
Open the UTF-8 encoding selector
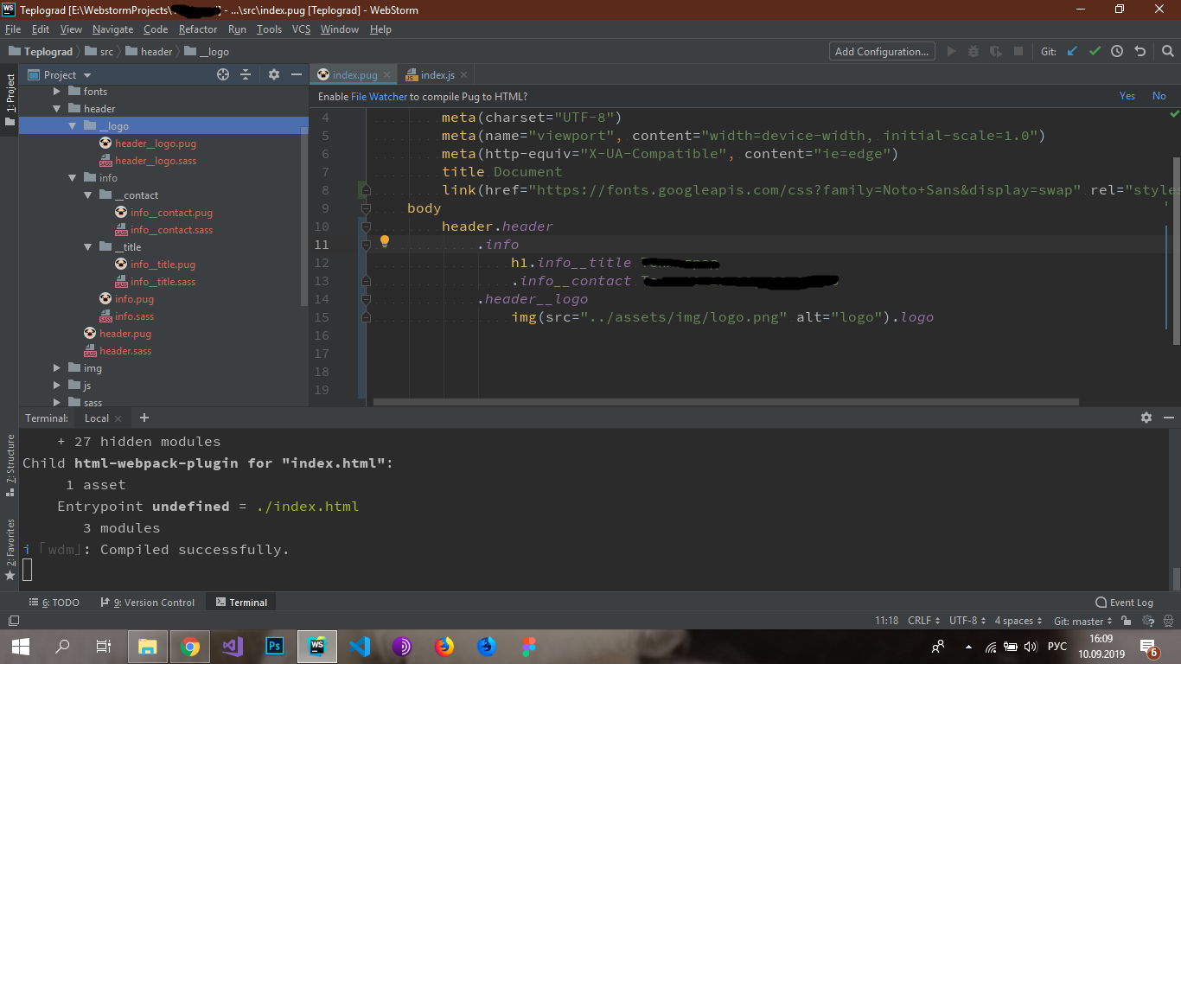tap(967, 620)
